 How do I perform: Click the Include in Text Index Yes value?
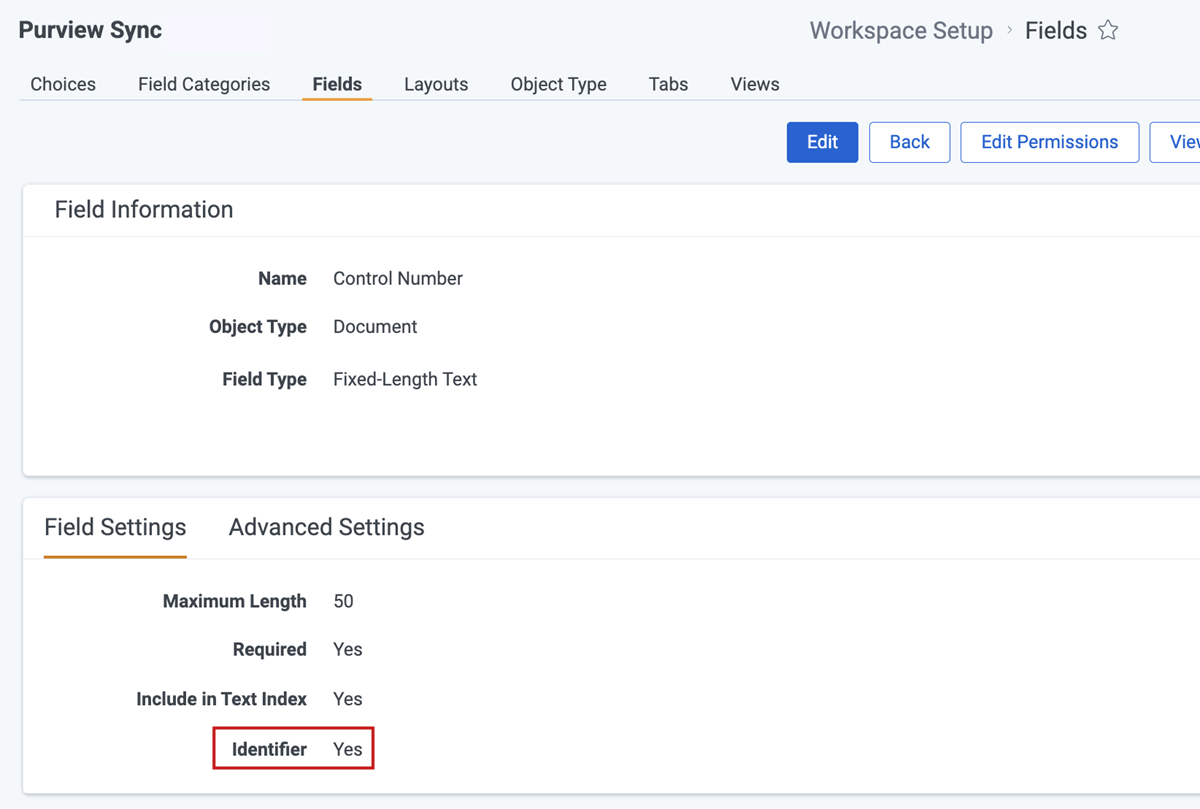point(347,699)
